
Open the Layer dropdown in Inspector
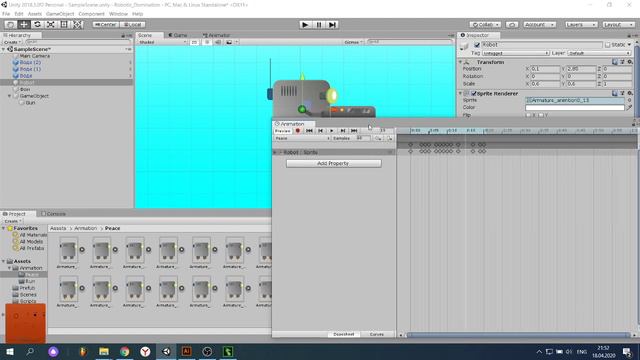pos(599,53)
